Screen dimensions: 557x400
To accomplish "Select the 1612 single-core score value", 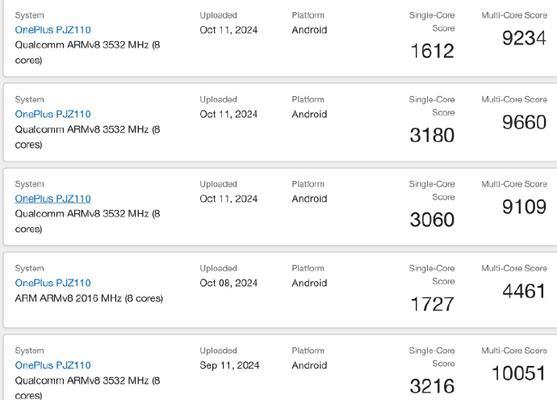I will tap(432, 51).
